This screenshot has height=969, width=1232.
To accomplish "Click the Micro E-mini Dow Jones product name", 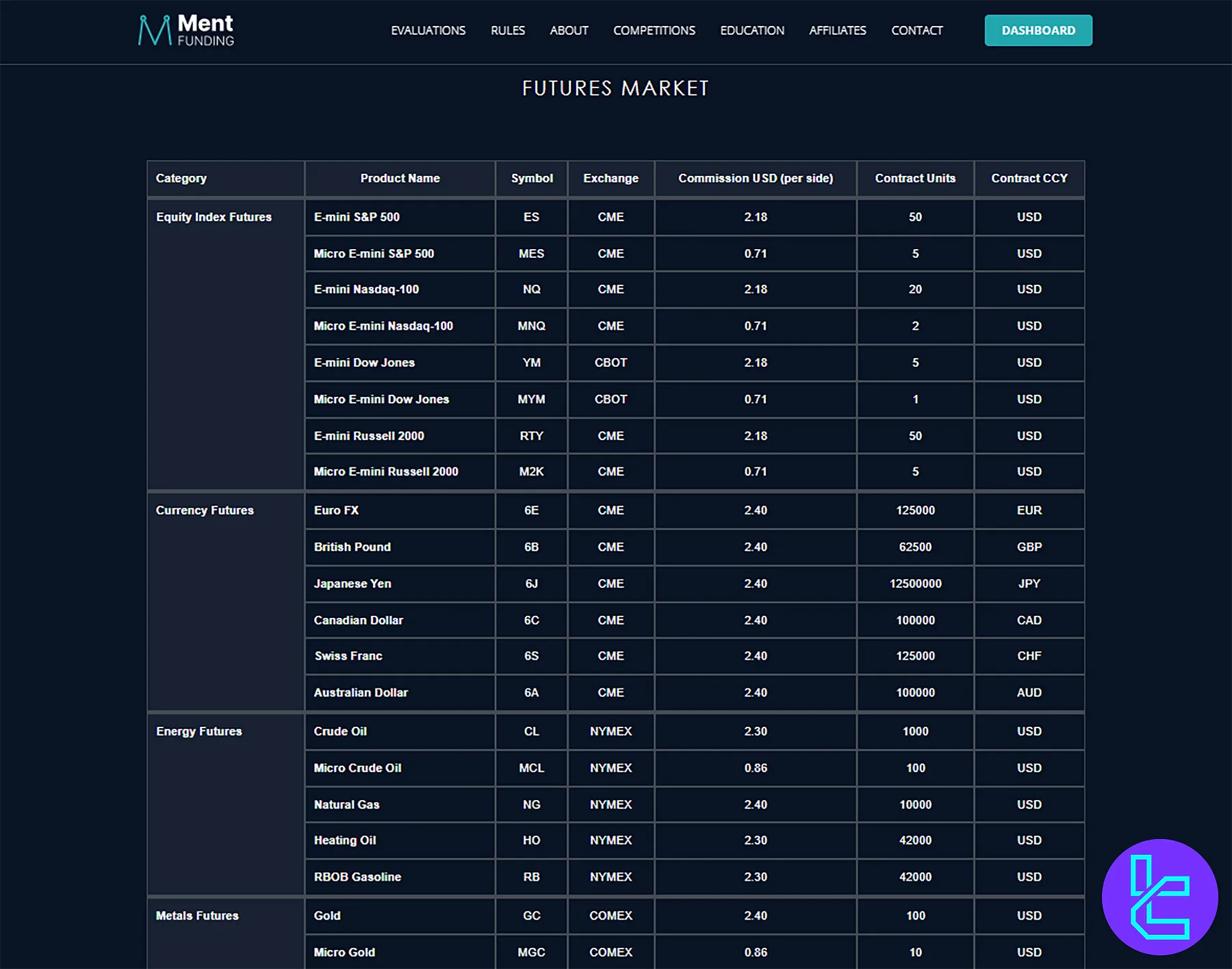I will (x=381, y=400).
